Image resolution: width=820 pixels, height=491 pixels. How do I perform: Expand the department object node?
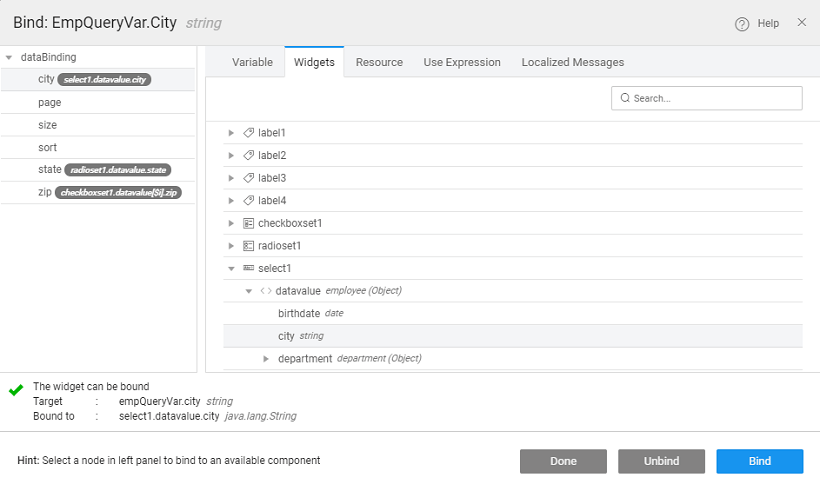[266, 359]
